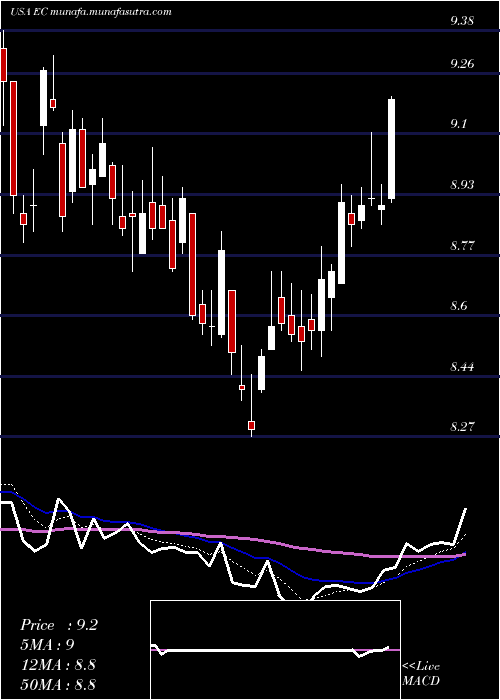500x700 pixels.
Task: Click the 8.44 price axis label
Action: (462, 367)
